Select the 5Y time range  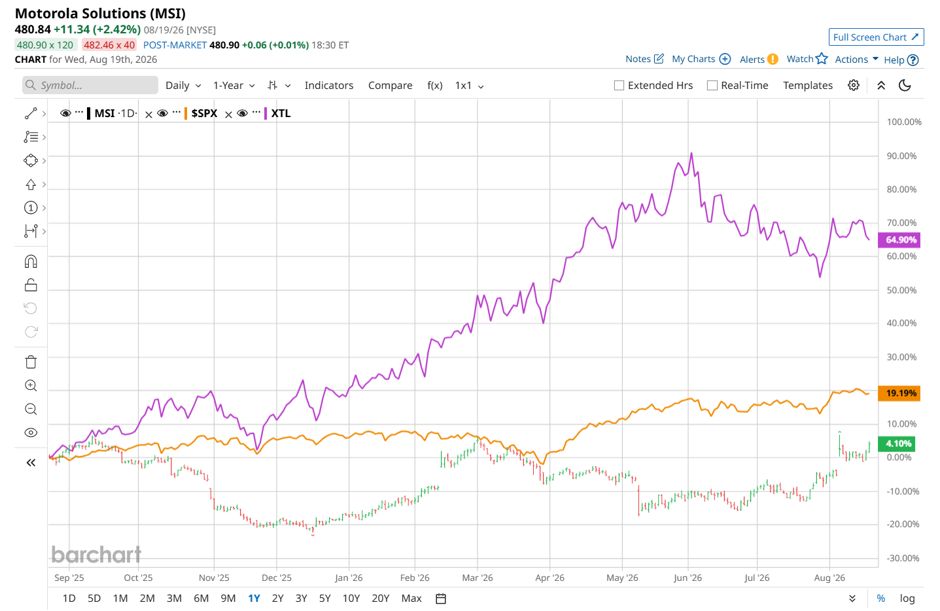[x=325, y=598]
